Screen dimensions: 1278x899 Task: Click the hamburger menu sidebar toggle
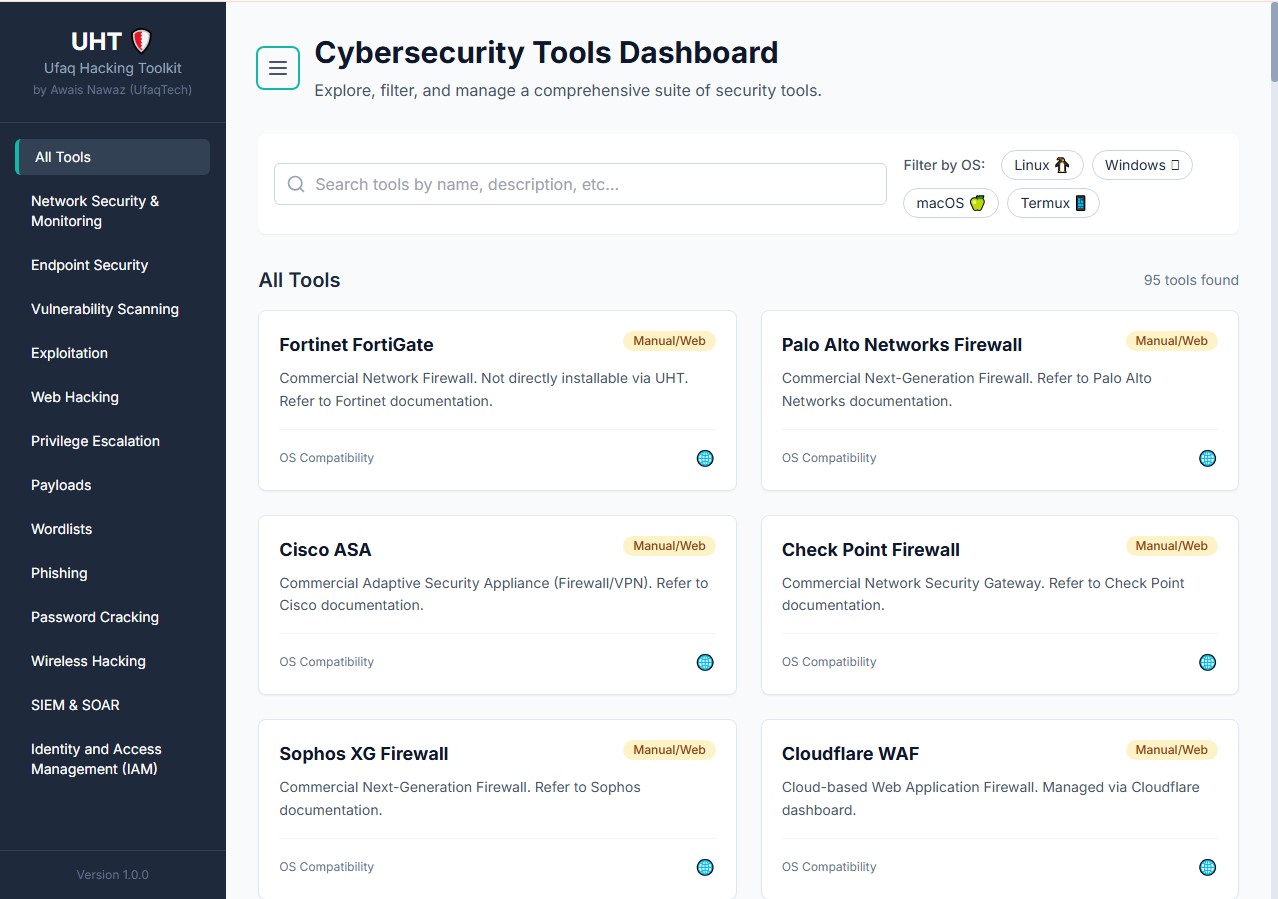coord(278,68)
